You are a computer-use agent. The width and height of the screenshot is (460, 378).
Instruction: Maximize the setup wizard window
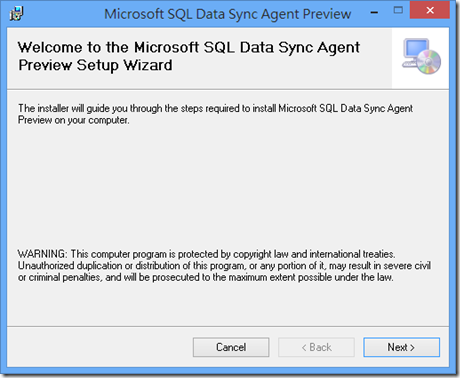(398, 10)
